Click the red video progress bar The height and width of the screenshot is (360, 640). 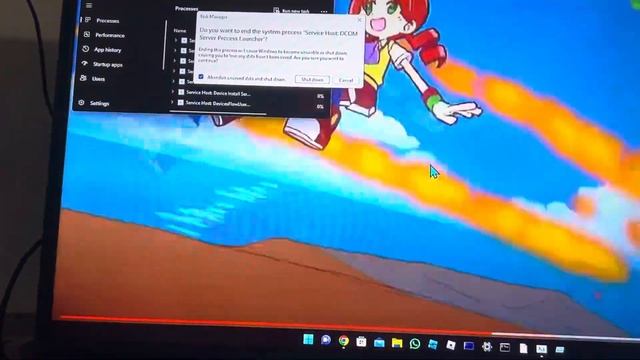click(x=276, y=325)
